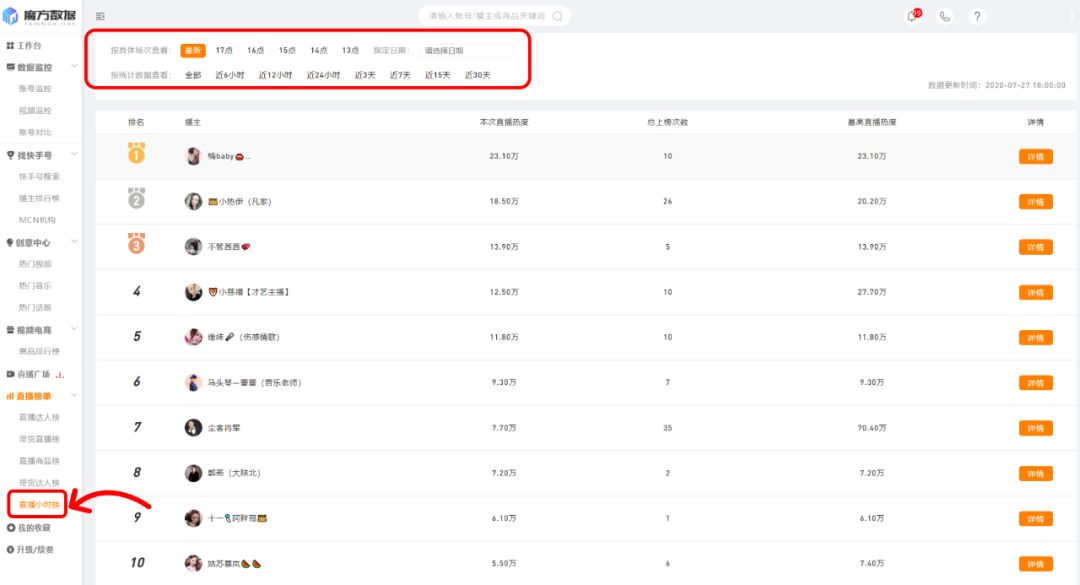This screenshot has height=585, width=1080.
Task: Click avatar of rank 7 streamer 尘客将军
Action: point(193,427)
